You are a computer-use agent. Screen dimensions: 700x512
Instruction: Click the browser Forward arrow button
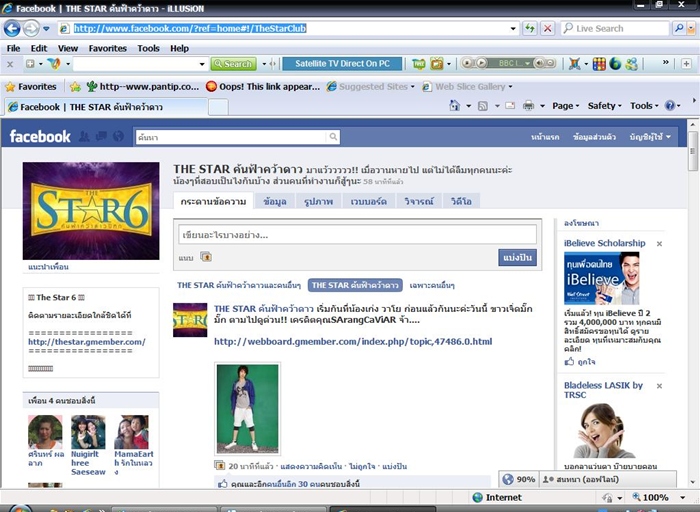(x=31, y=29)
